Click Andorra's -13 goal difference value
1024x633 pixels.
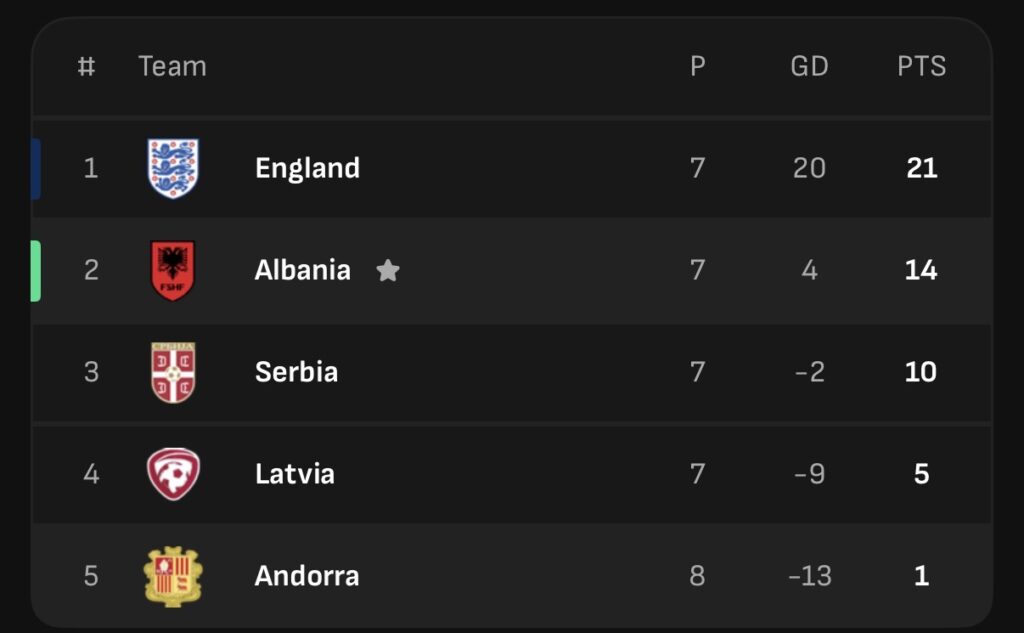[809, 576]
